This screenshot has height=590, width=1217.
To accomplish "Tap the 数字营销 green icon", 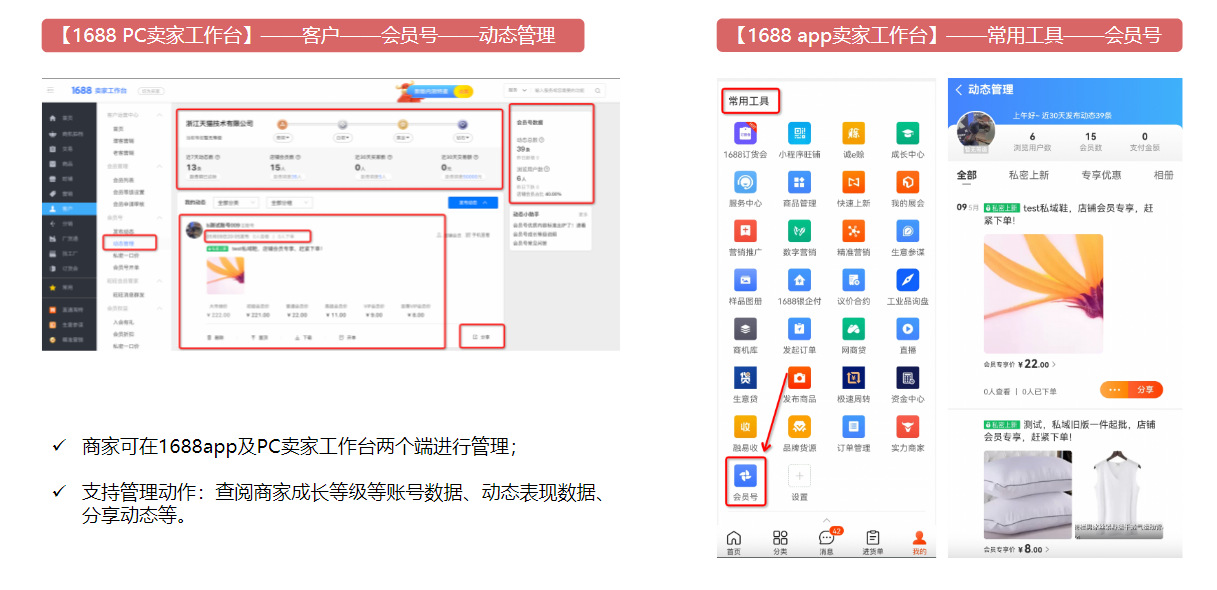I will pos(799,231).
